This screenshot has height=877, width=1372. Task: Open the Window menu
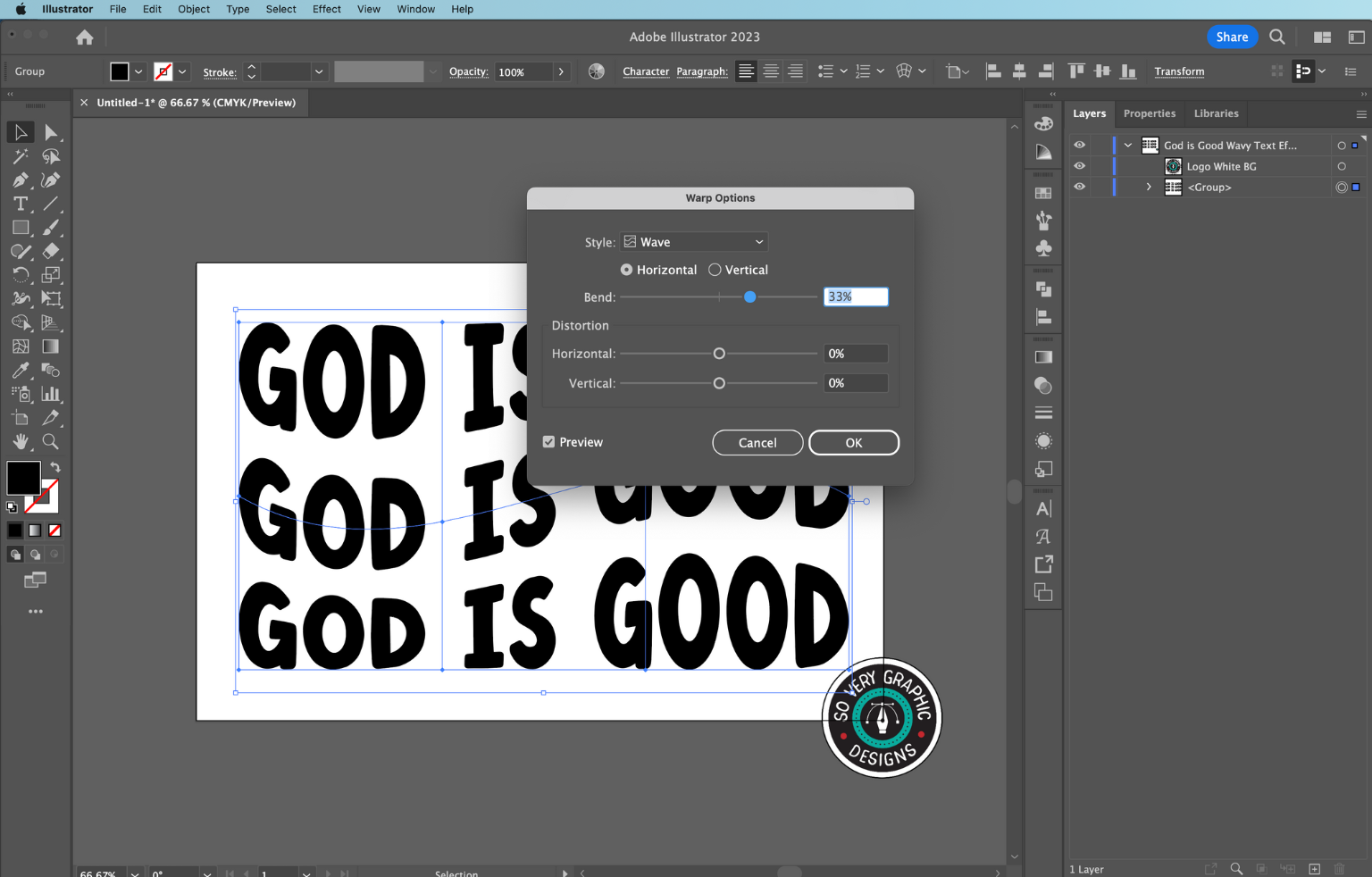pos(415,9)
